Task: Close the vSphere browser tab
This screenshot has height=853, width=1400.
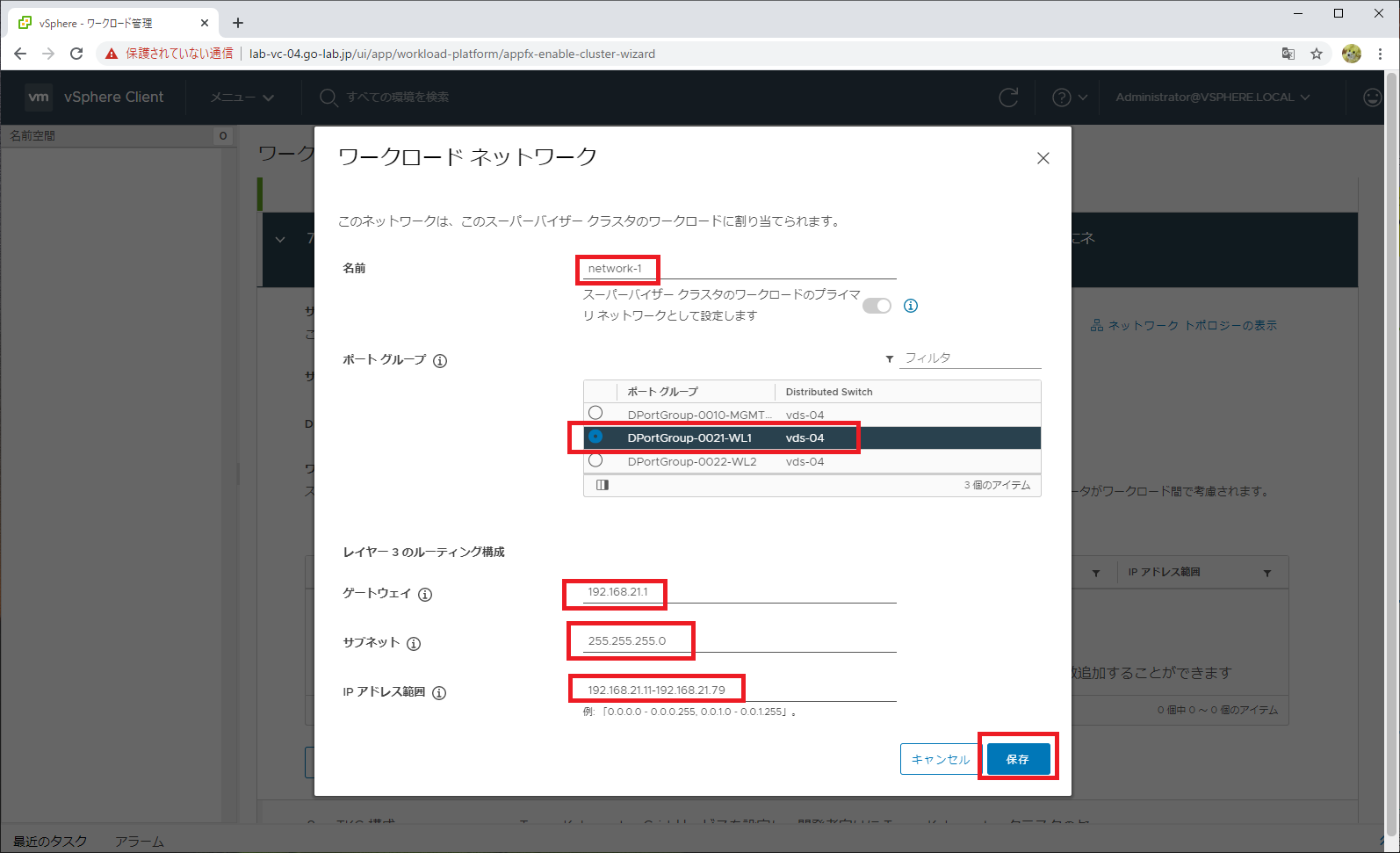Action: [x=205, y=23]
